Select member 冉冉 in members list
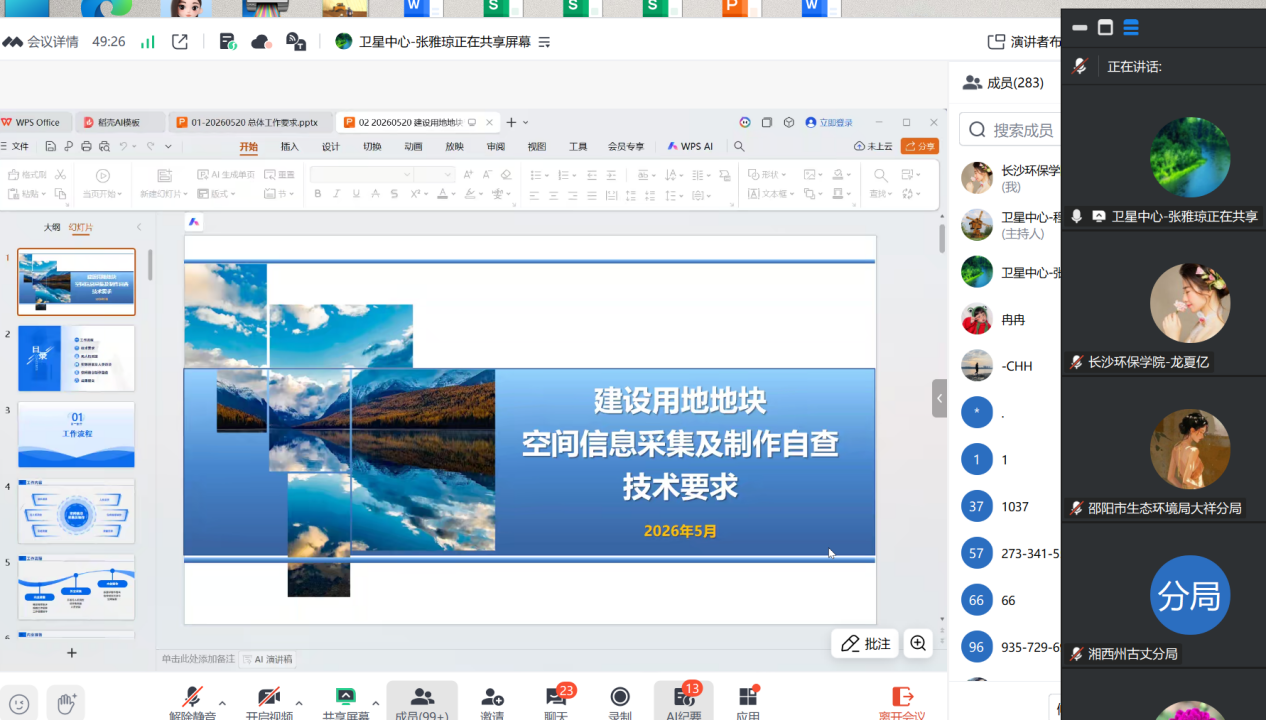Image resolution: width=1266 pixels, height=720 pixels. click(1010, 320)
